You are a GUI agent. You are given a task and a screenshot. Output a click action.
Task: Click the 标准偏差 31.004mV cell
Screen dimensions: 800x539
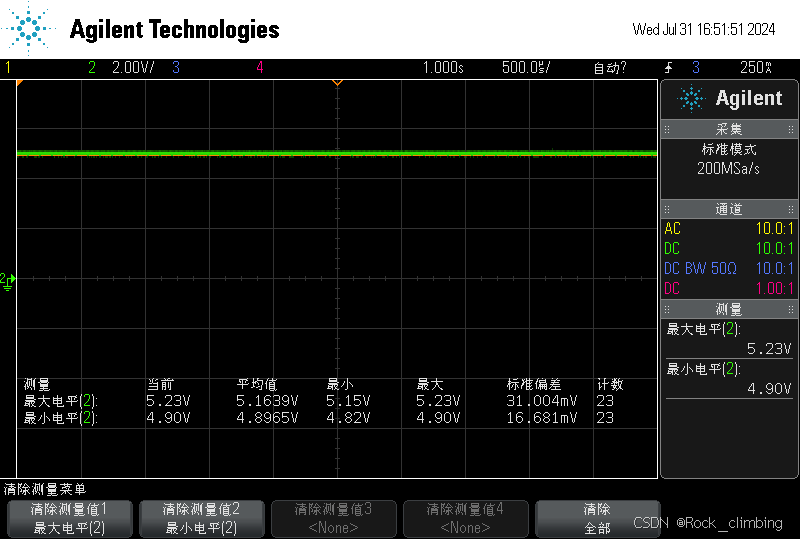click(541, 401)
